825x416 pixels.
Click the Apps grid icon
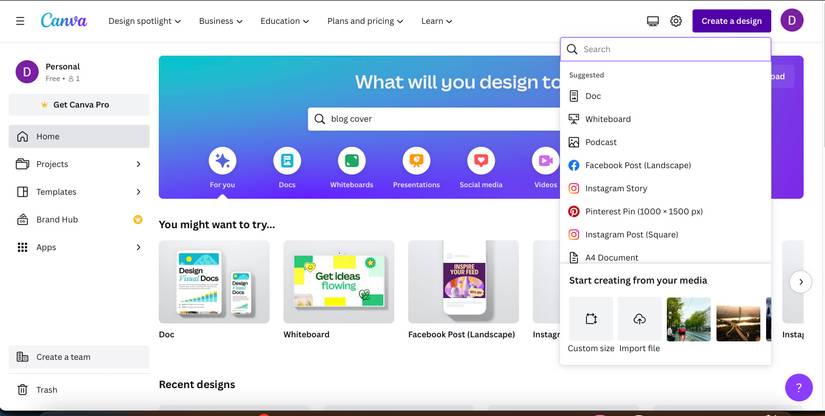coord(23,247)
